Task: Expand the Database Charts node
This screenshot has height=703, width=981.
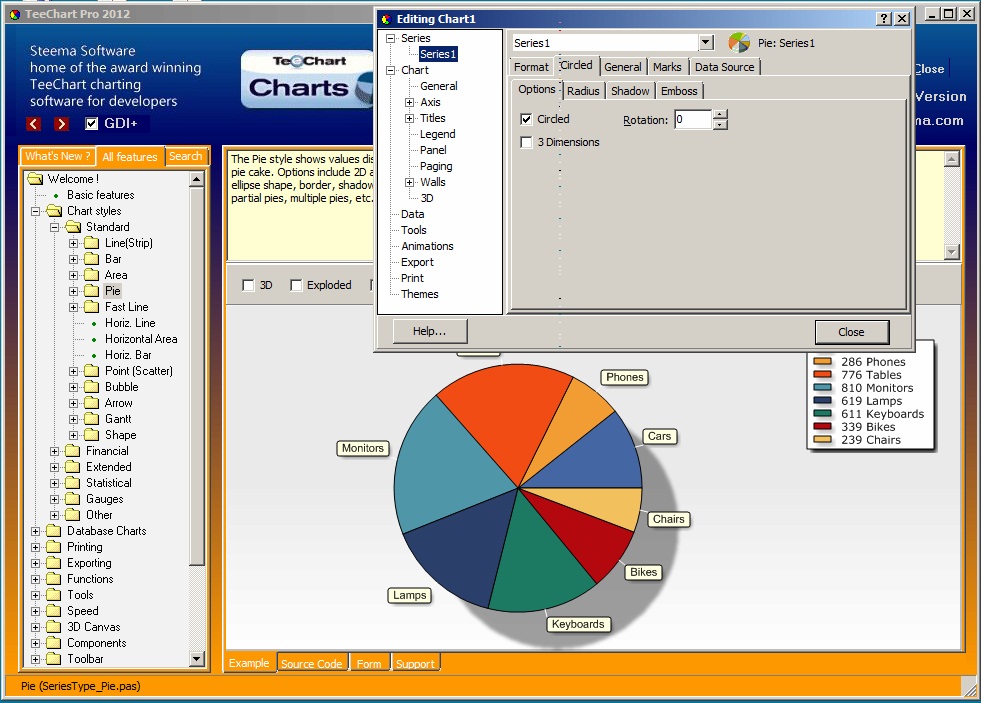Action: 36,532
